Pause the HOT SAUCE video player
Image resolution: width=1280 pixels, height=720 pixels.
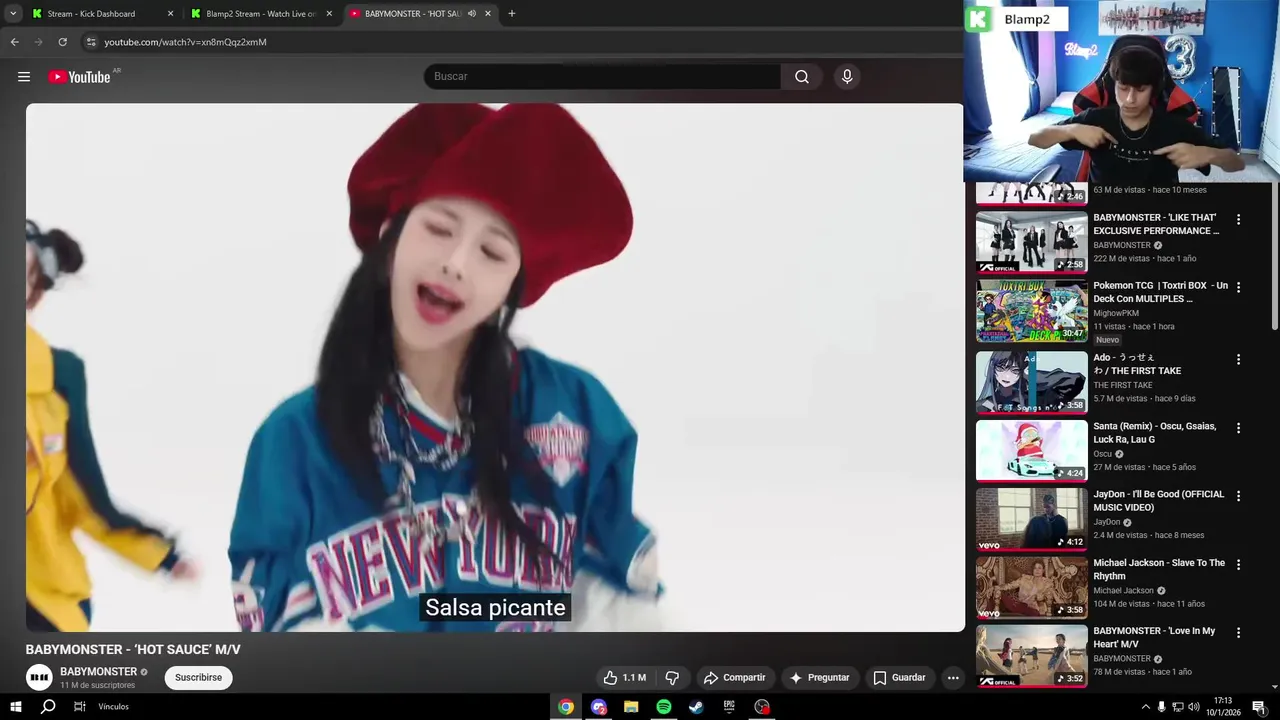(x=495, y=367)
